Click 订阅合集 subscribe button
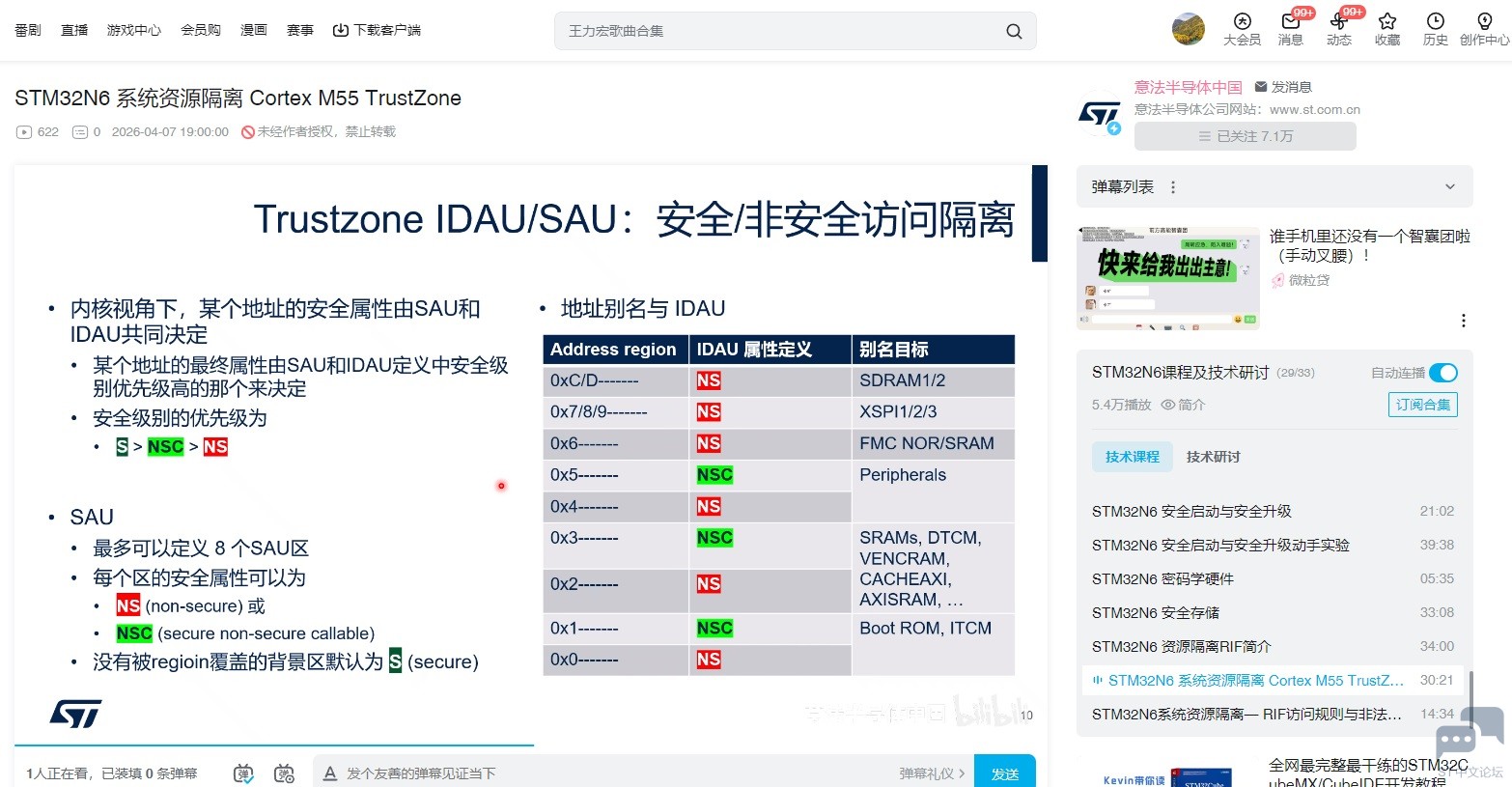This screenshot has width=1512, height=787. click(1423, 405)
